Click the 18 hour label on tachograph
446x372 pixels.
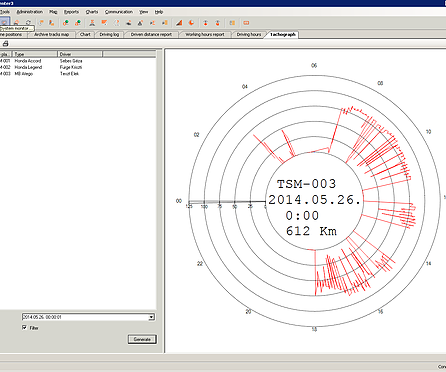coord(314,329)
